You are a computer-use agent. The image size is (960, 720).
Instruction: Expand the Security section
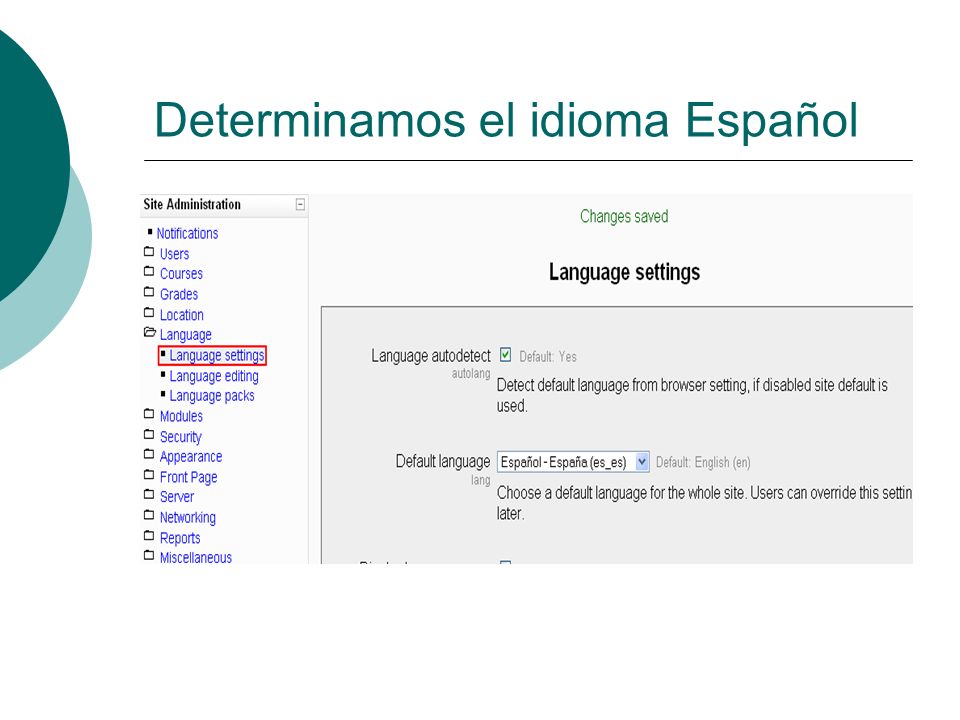181,437
